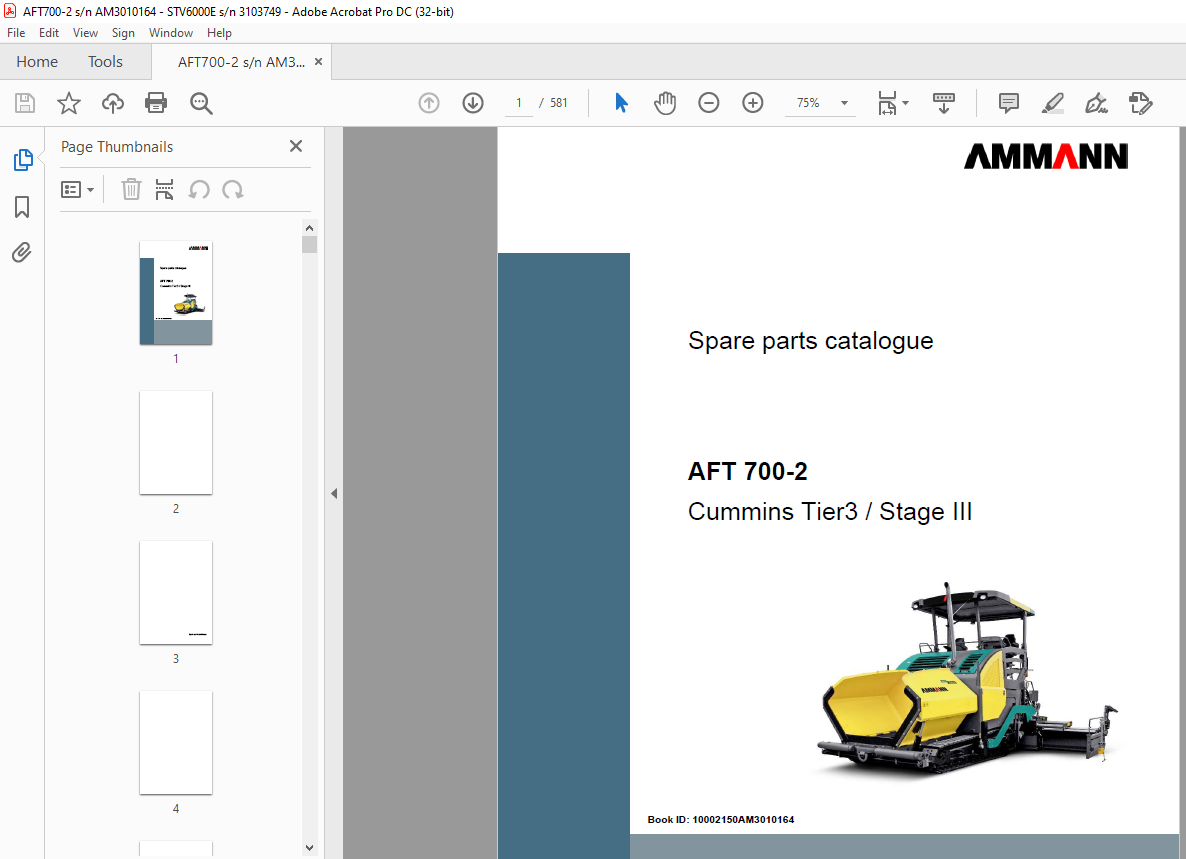Click the Book ID 10002150AM3010164 text

(x=721, y=820)
